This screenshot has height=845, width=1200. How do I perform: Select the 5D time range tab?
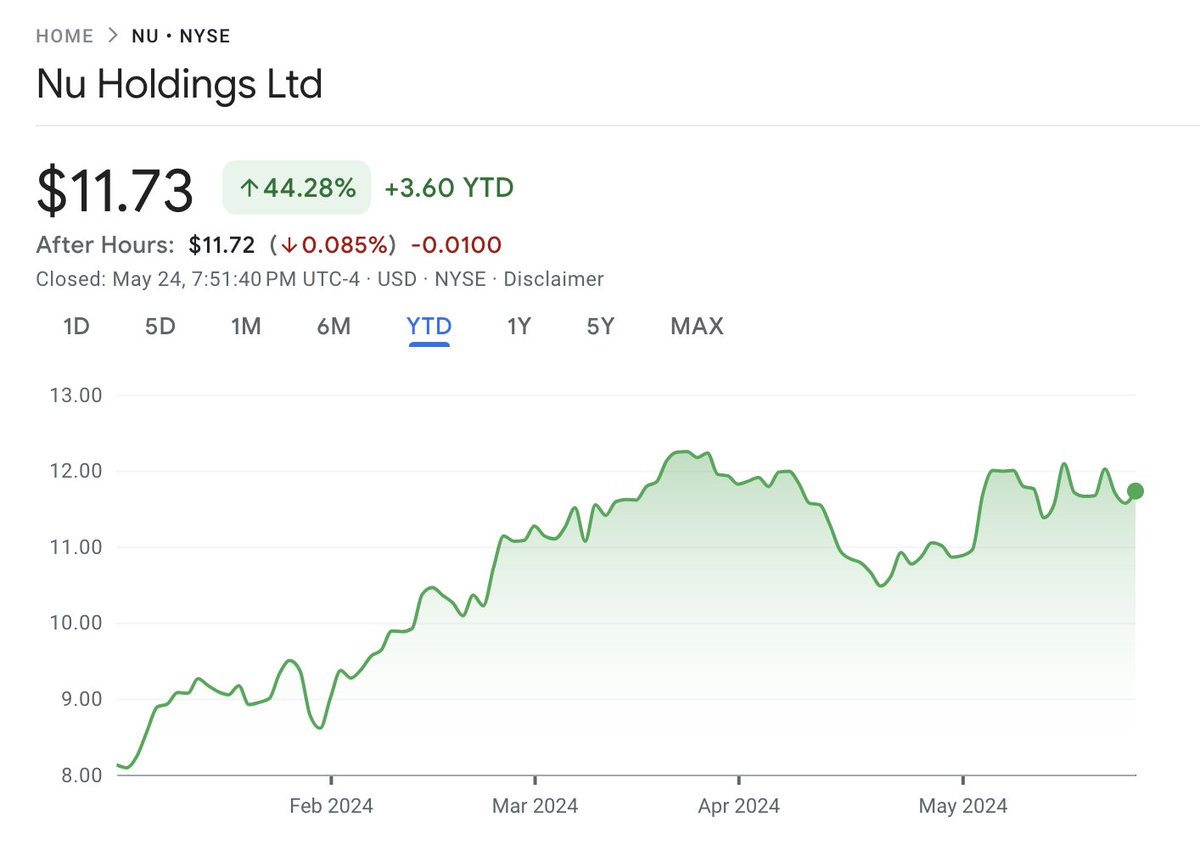click(160, 326)
